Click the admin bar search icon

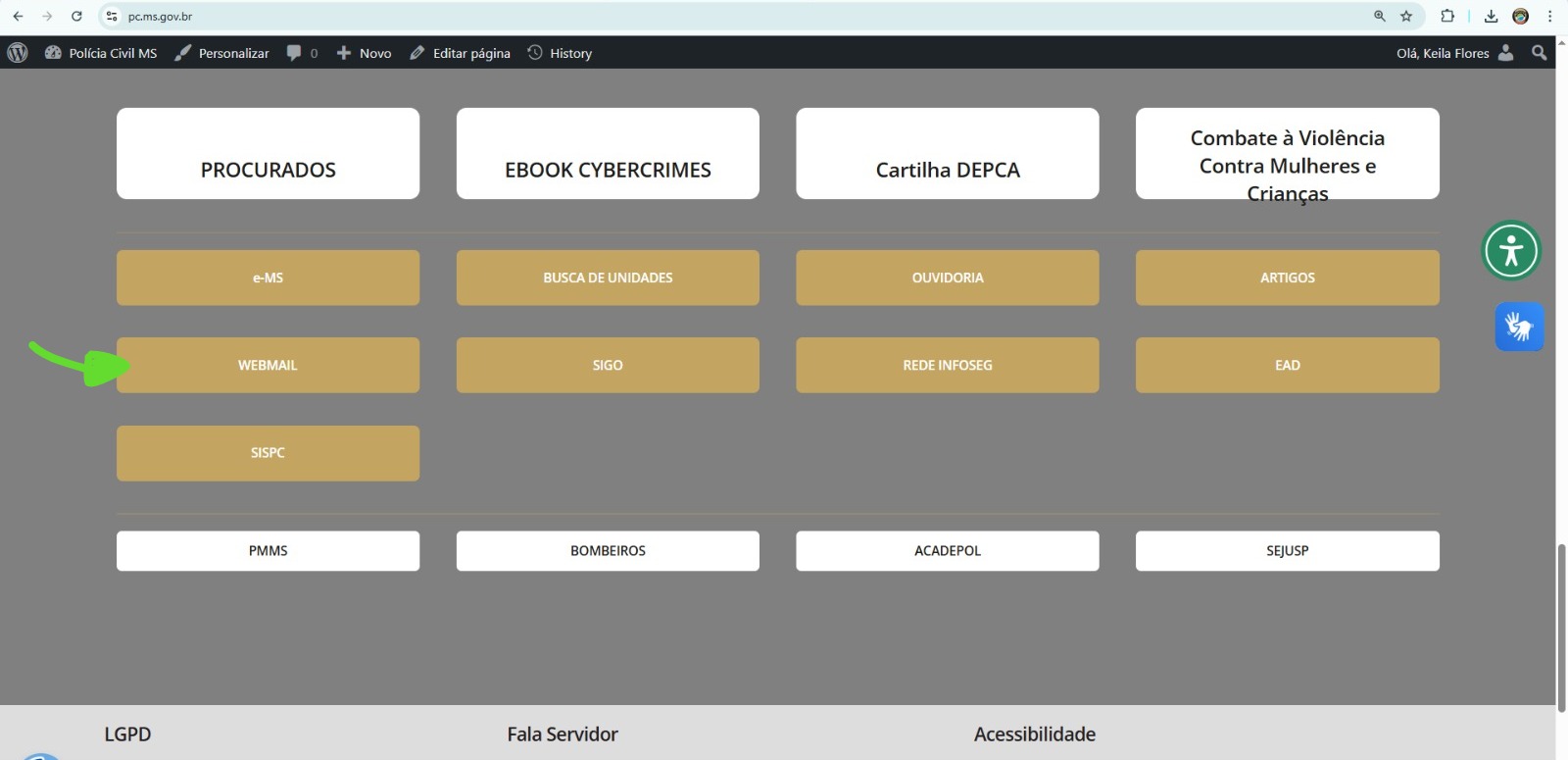pos(1539,53)
